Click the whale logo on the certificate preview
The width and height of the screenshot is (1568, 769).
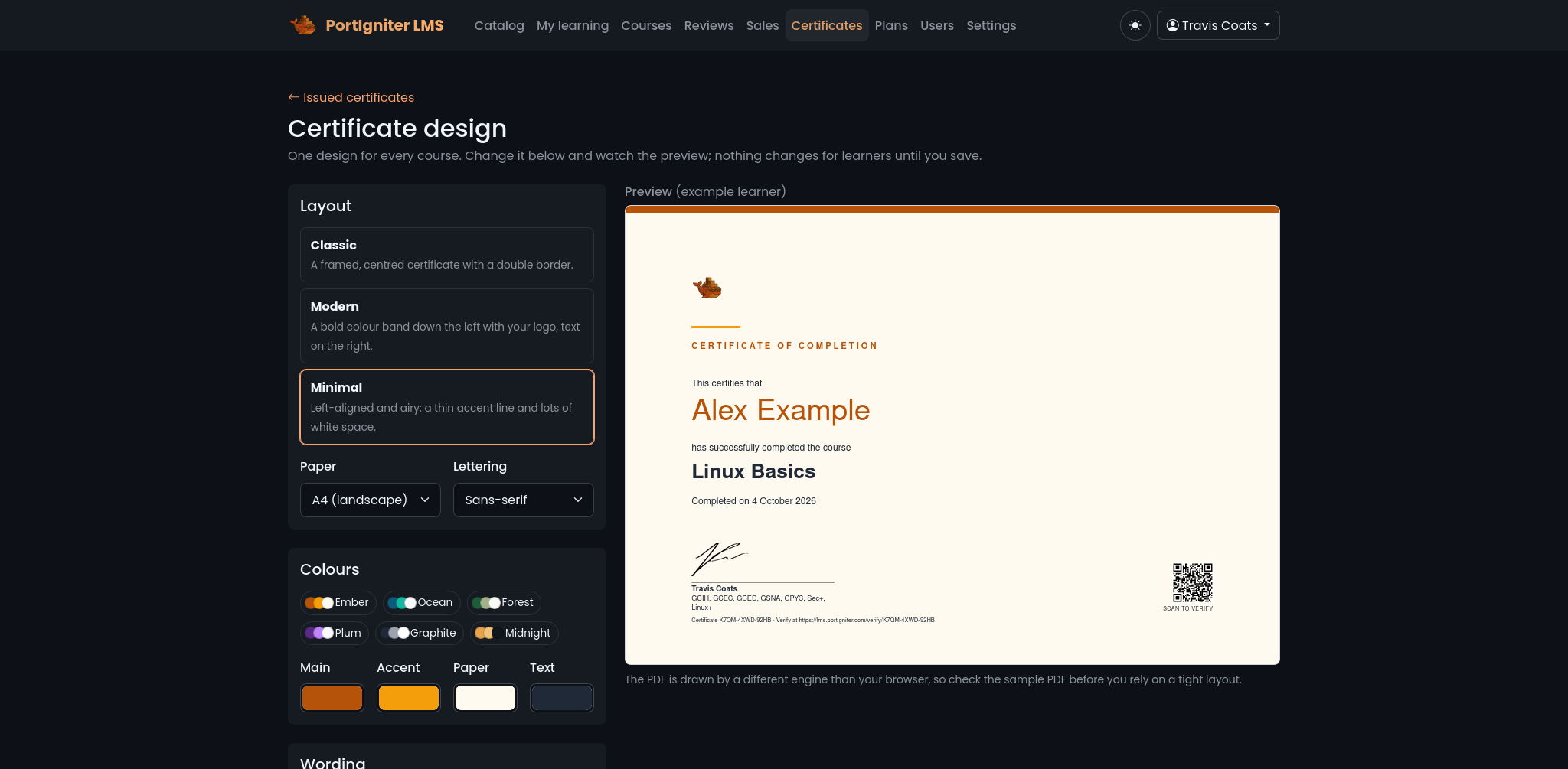[707, 288]
